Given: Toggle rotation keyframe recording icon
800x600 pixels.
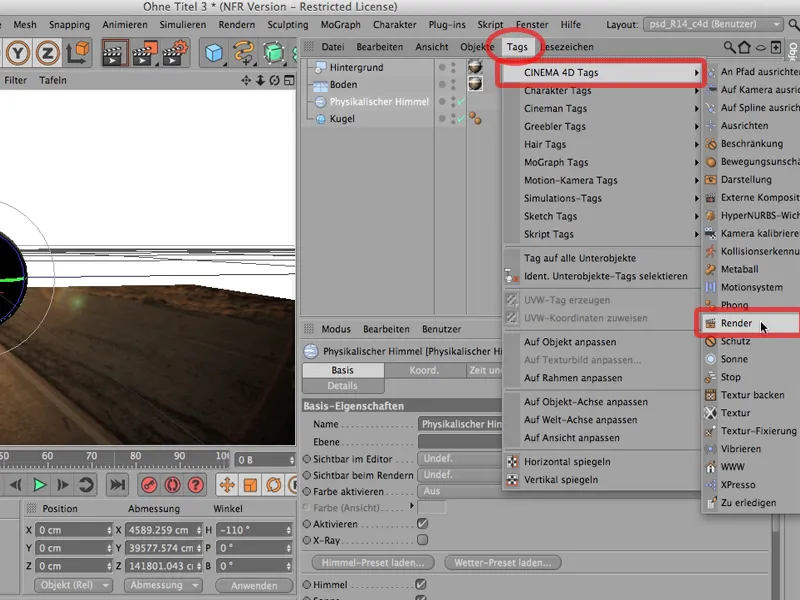Looking at the screenshot, I should (273, 485).
